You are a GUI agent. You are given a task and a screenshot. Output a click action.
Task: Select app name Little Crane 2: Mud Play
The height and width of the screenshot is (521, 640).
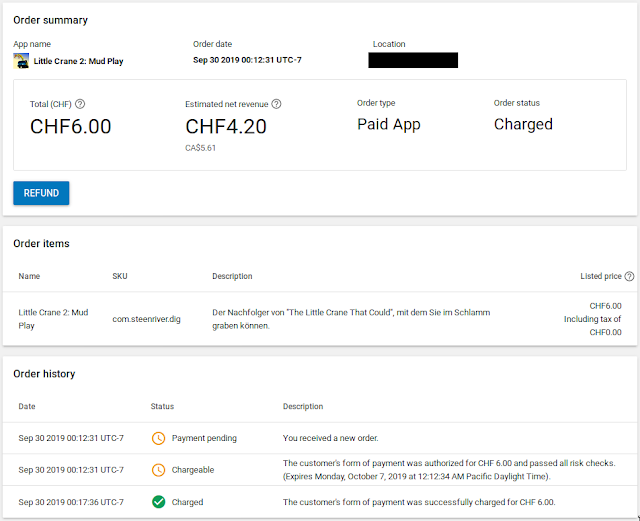[x=78, y=61]
